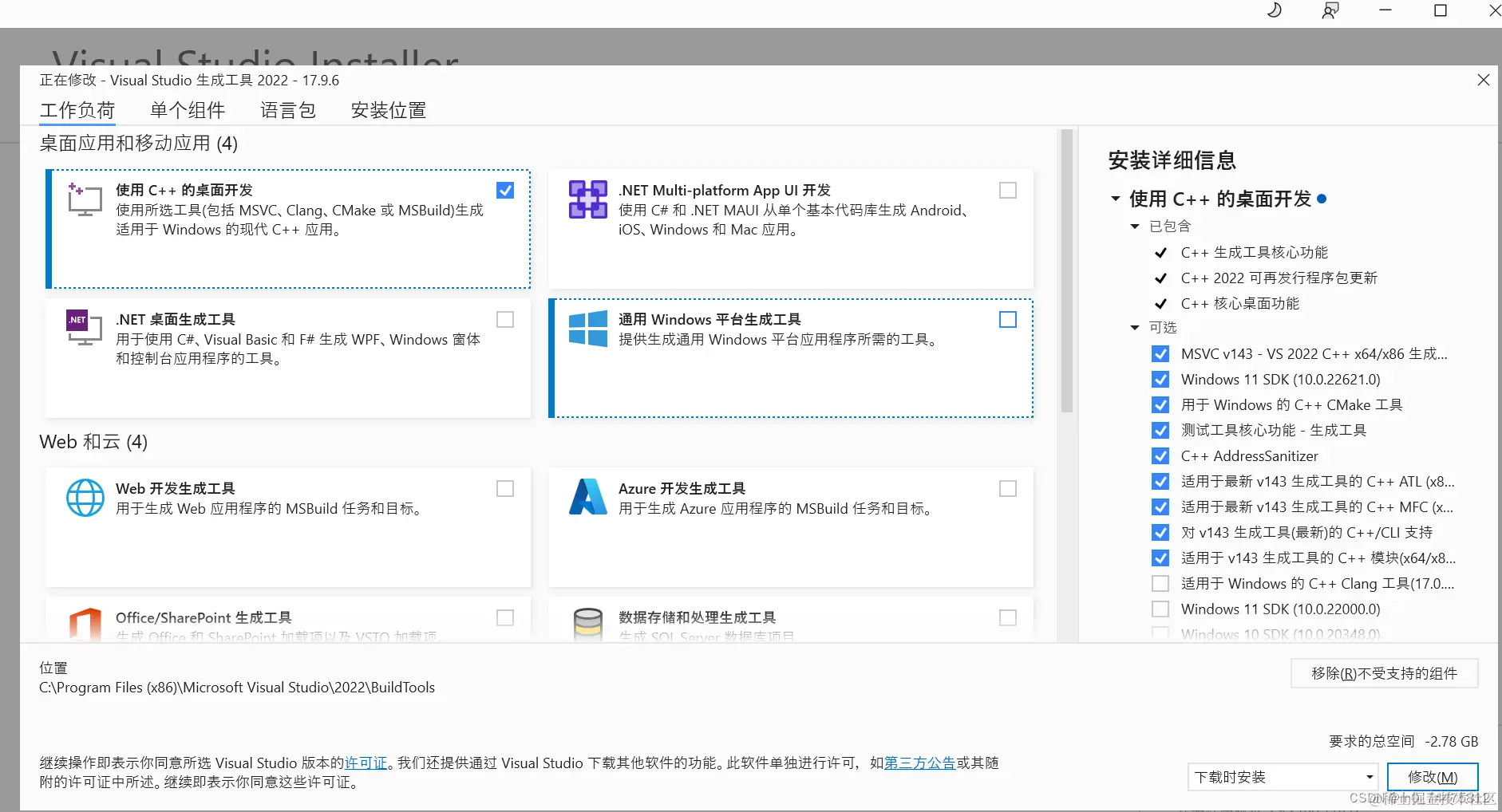Switch to the 工作负荷 tab

(x=77, y=110)
